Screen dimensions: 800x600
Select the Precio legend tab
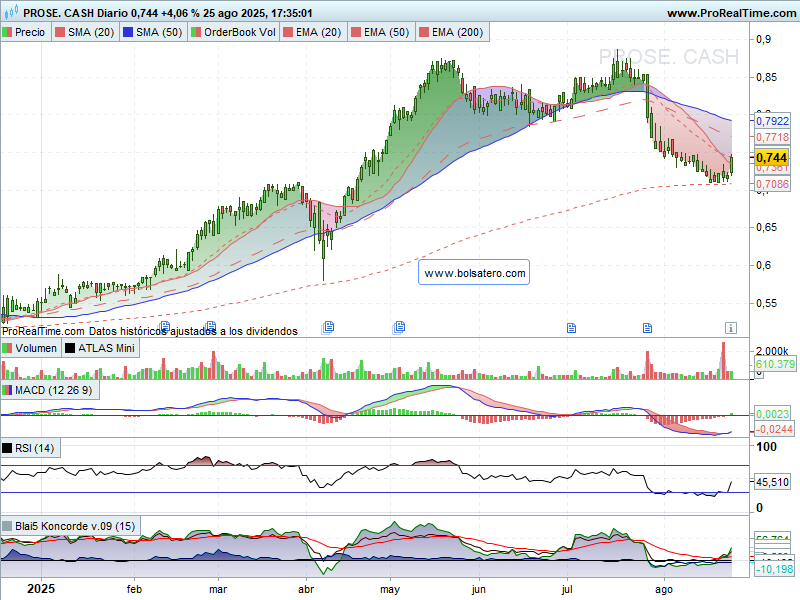[x=24, y=32]
